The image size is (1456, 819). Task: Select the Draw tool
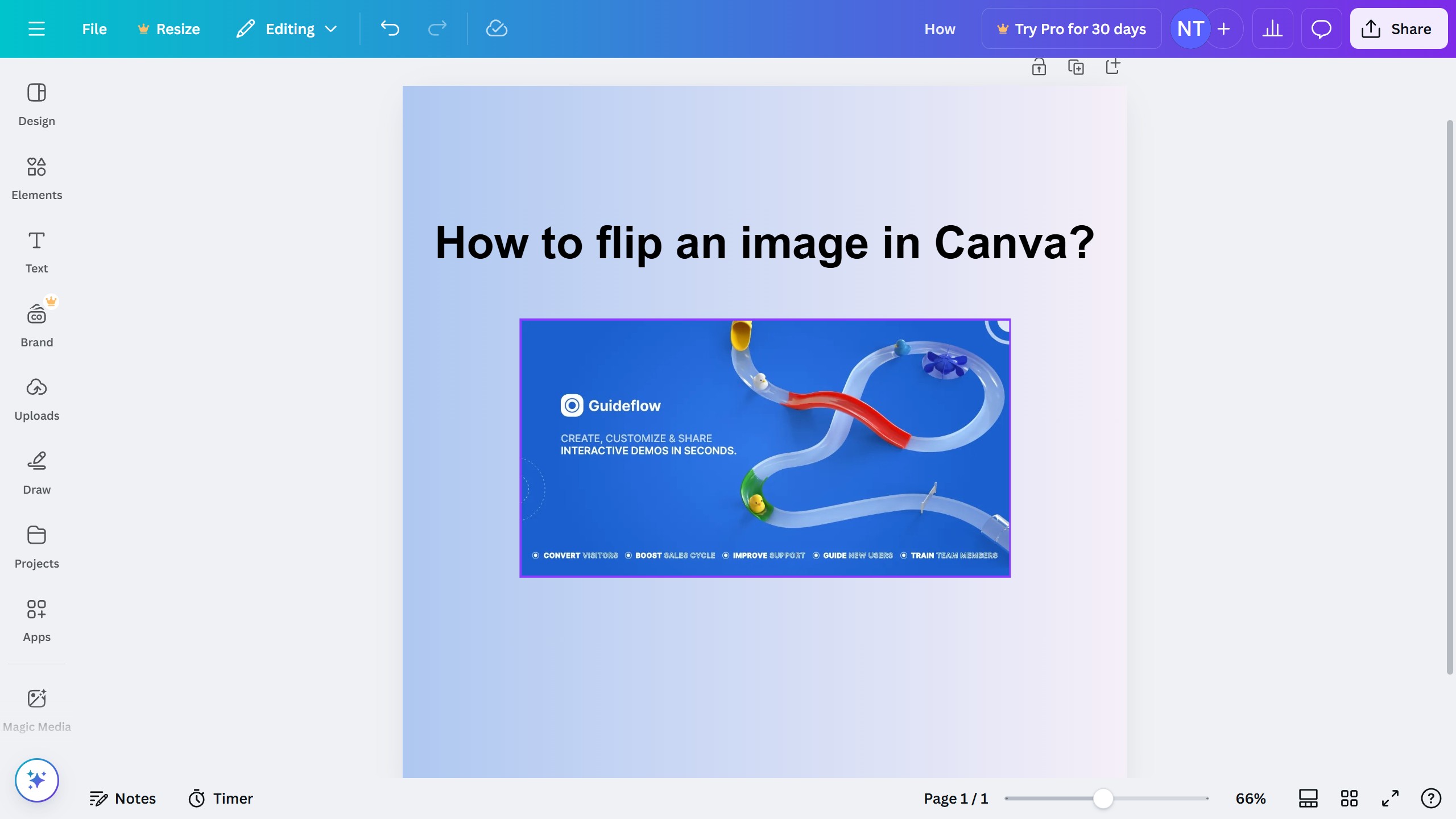36,471
